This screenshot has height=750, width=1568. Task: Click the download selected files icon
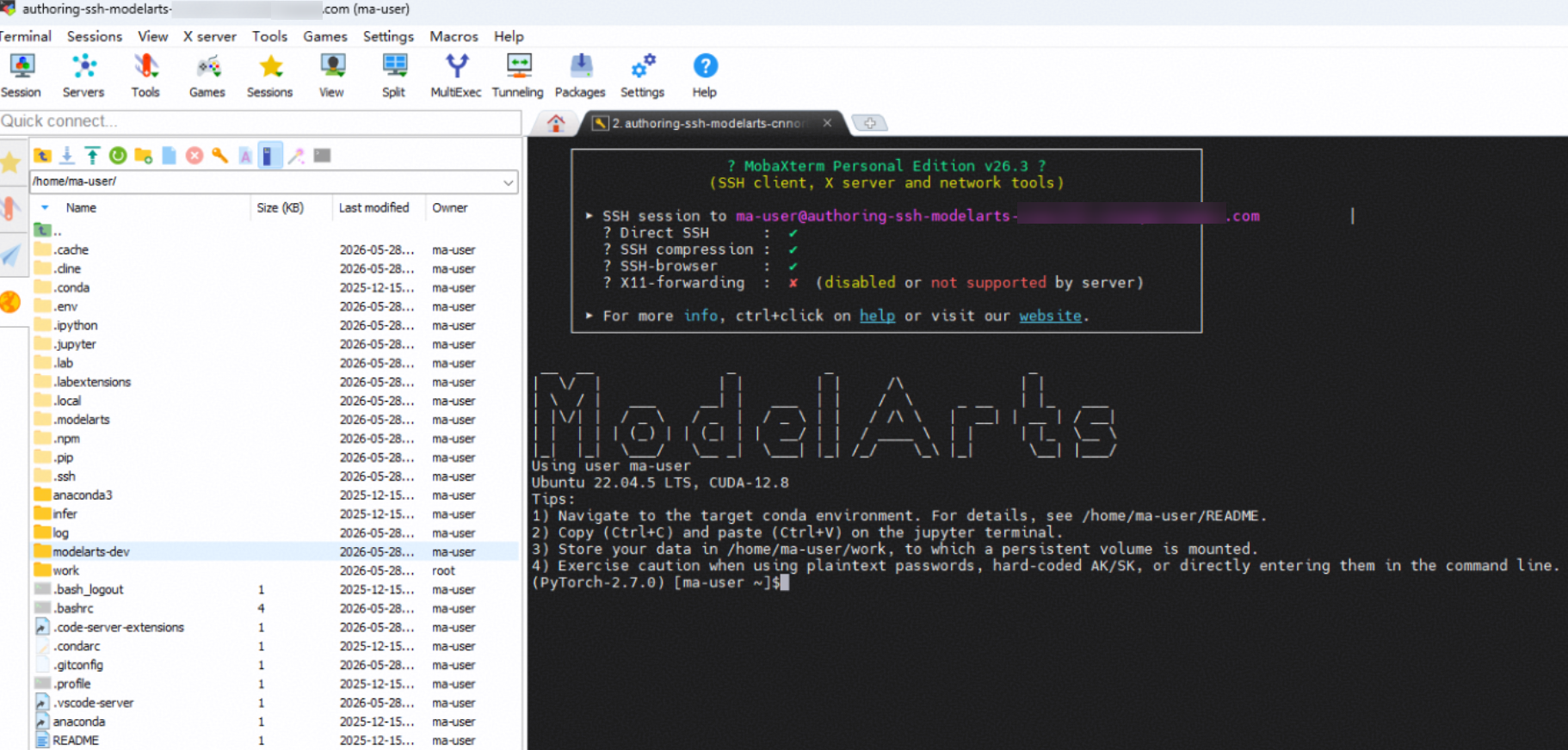67,156
